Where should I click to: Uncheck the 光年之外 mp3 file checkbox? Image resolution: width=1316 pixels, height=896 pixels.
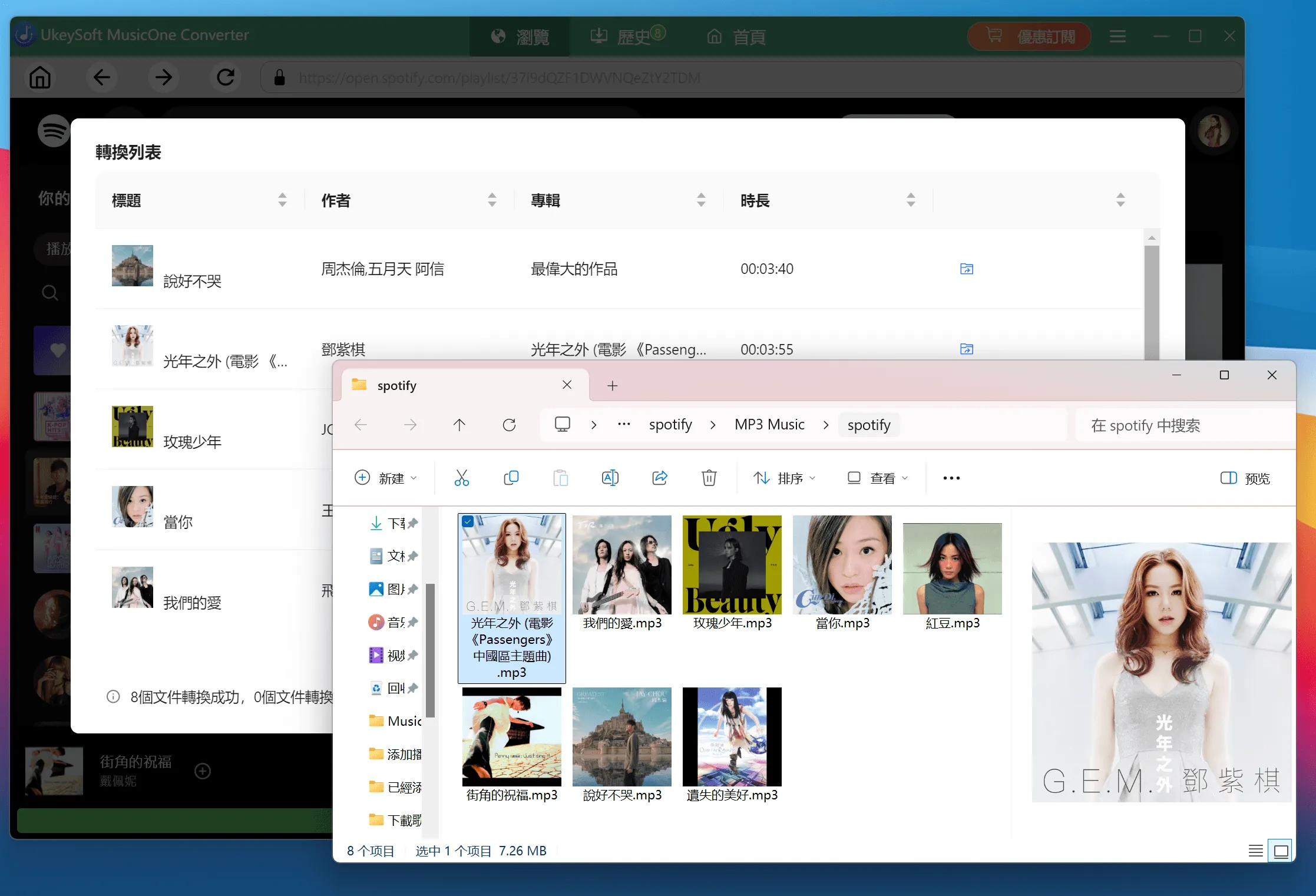[468, 521]
